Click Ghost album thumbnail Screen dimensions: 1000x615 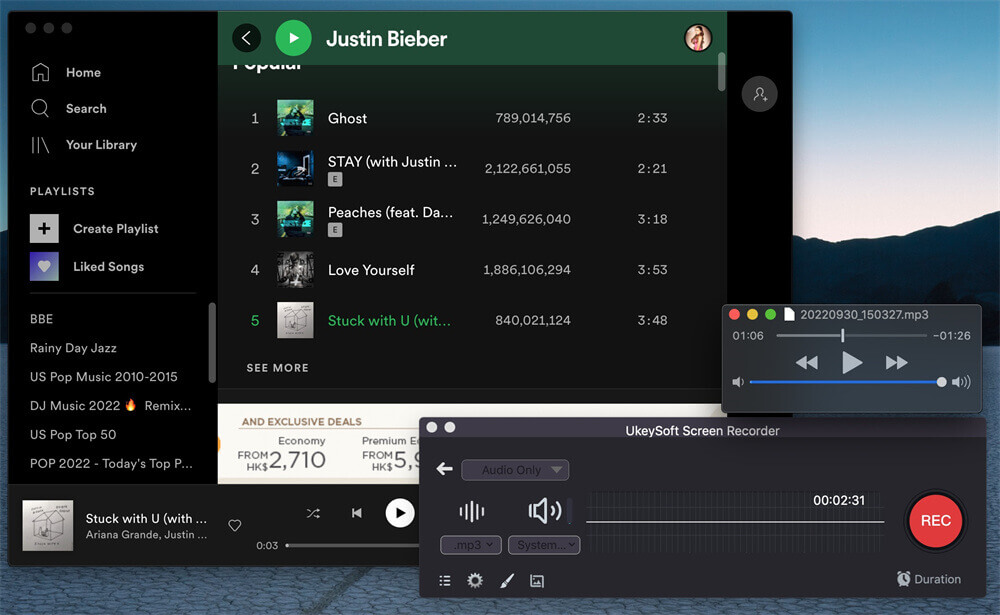(x=295, y=118)
